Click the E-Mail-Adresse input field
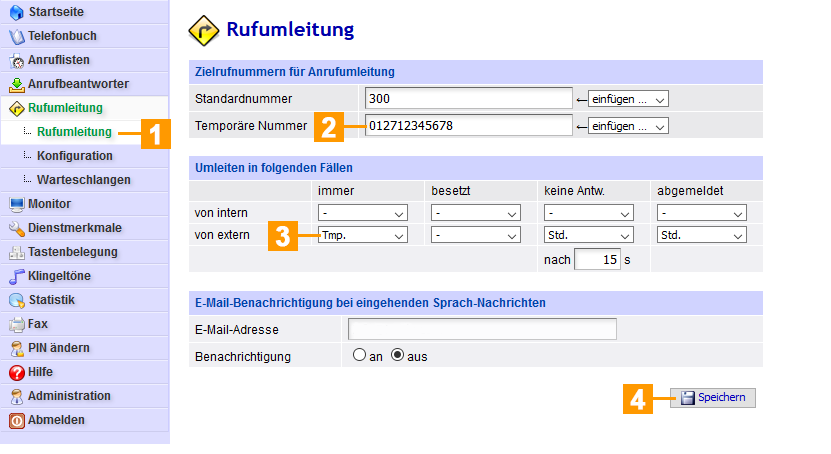The height and width of the screenshot is (454, 831). coord(482,330)
